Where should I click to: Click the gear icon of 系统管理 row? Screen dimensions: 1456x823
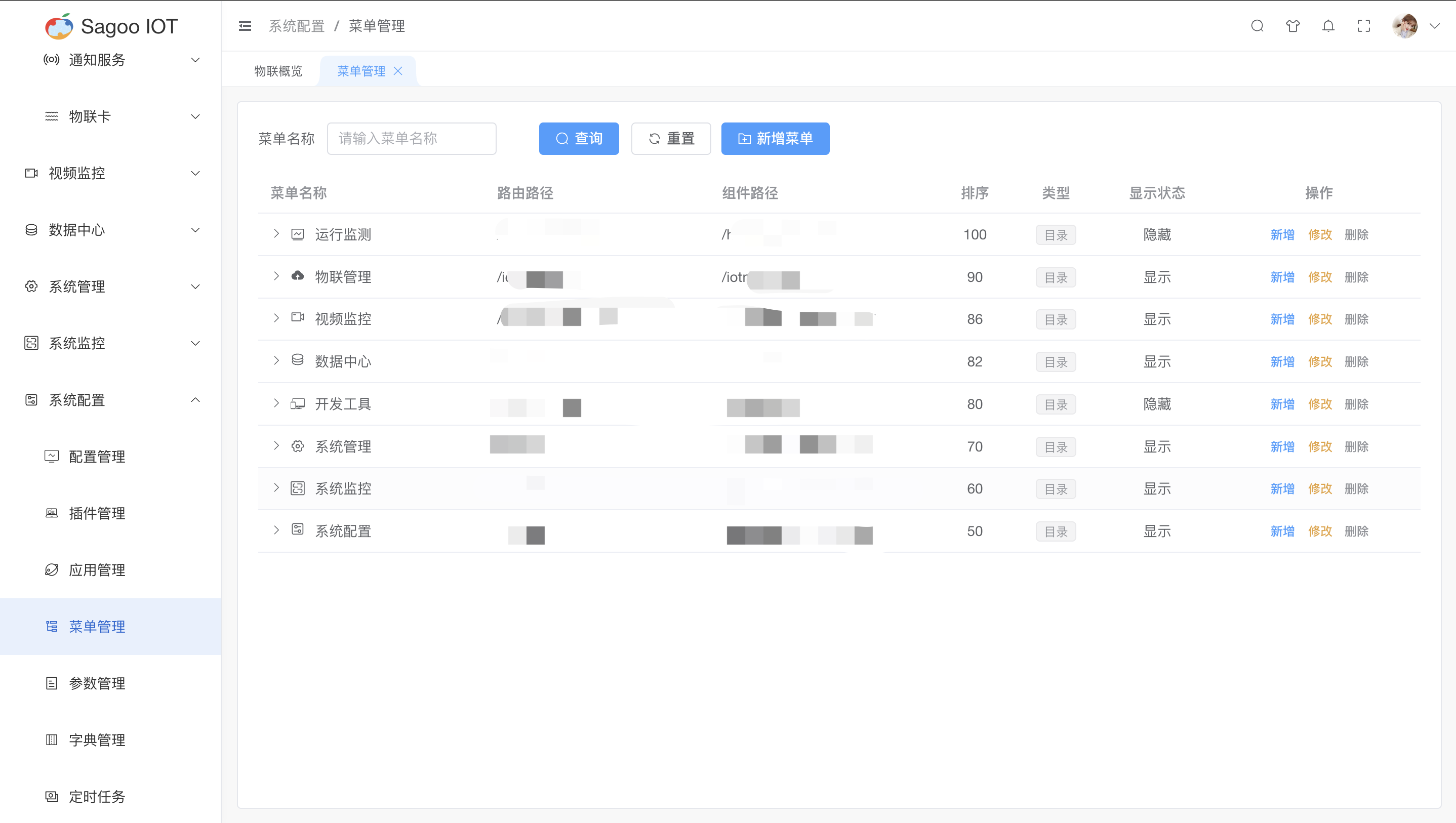tap(297, 446)
